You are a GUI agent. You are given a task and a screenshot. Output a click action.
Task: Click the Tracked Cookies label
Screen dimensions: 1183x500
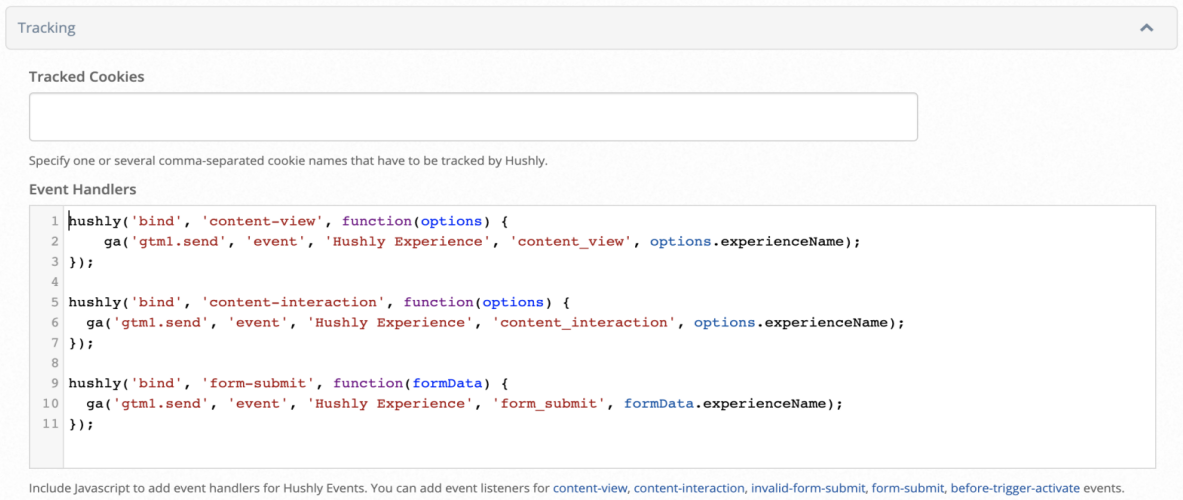(86, 76)
